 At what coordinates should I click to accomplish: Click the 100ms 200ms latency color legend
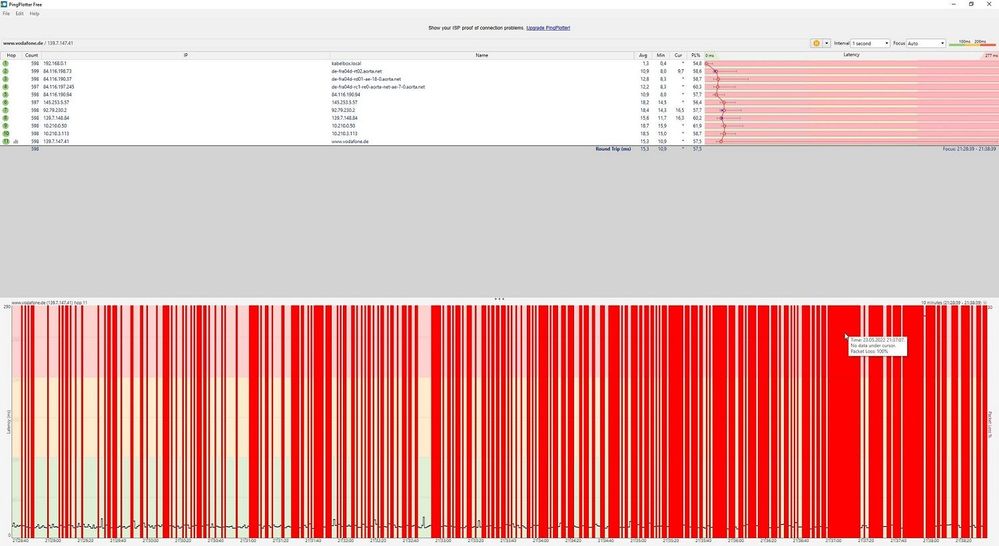click(972, 43)
